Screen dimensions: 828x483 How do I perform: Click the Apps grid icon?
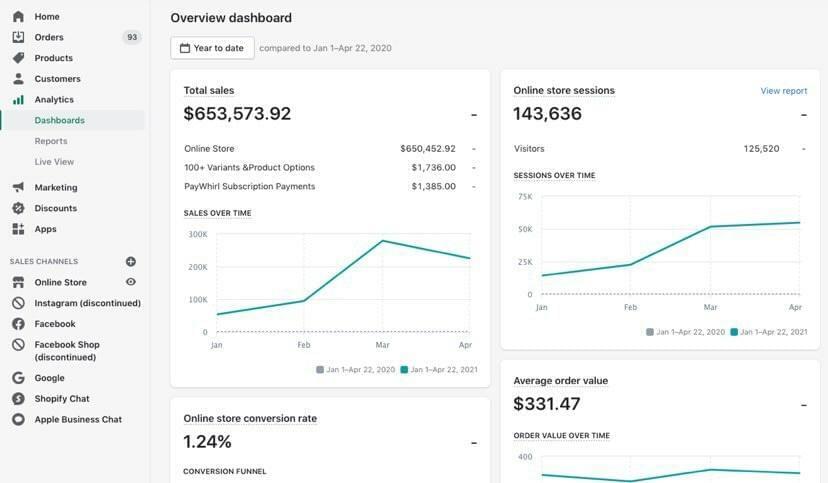pos(18,229)
